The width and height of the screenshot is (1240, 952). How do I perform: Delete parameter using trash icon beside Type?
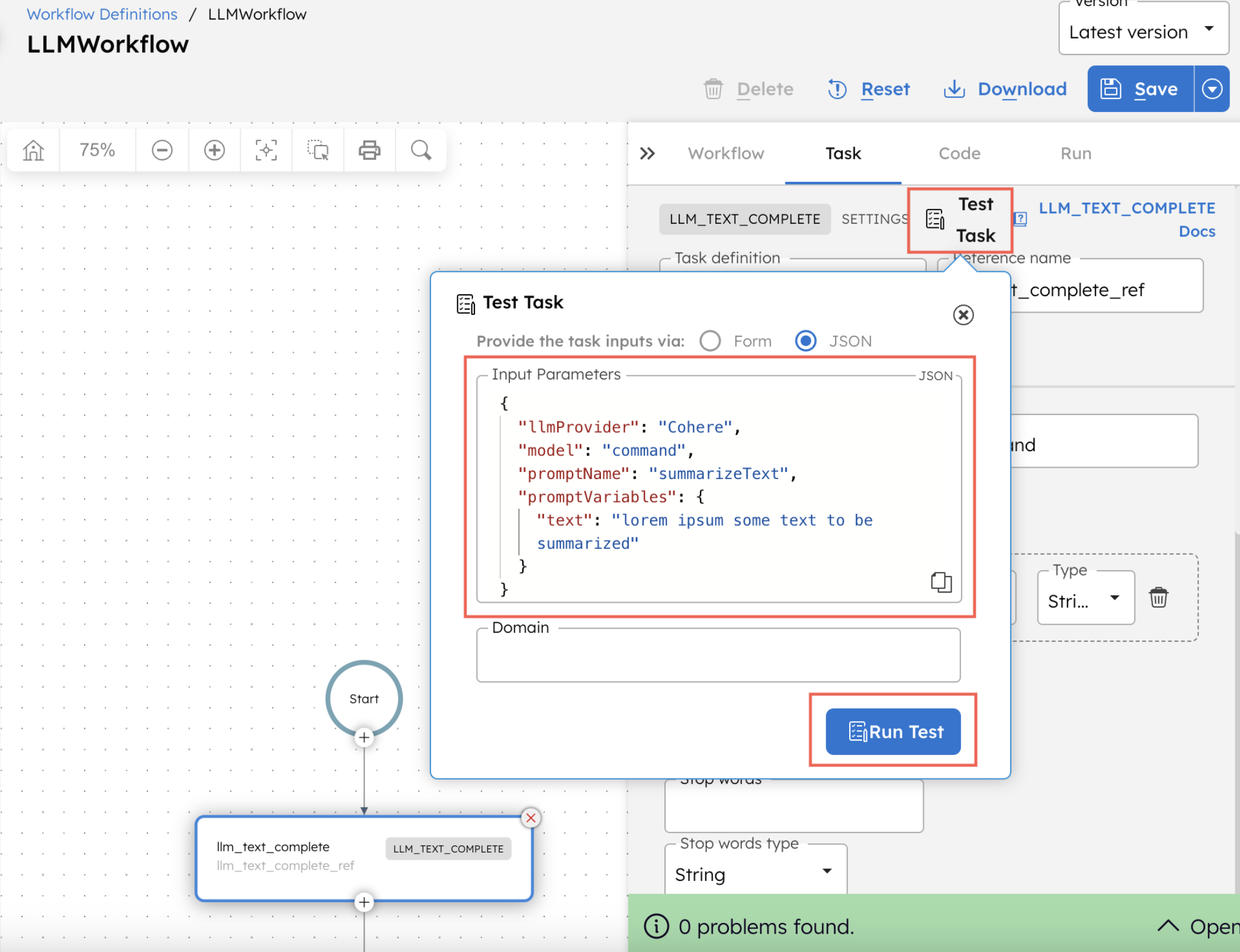[1158, 597]
